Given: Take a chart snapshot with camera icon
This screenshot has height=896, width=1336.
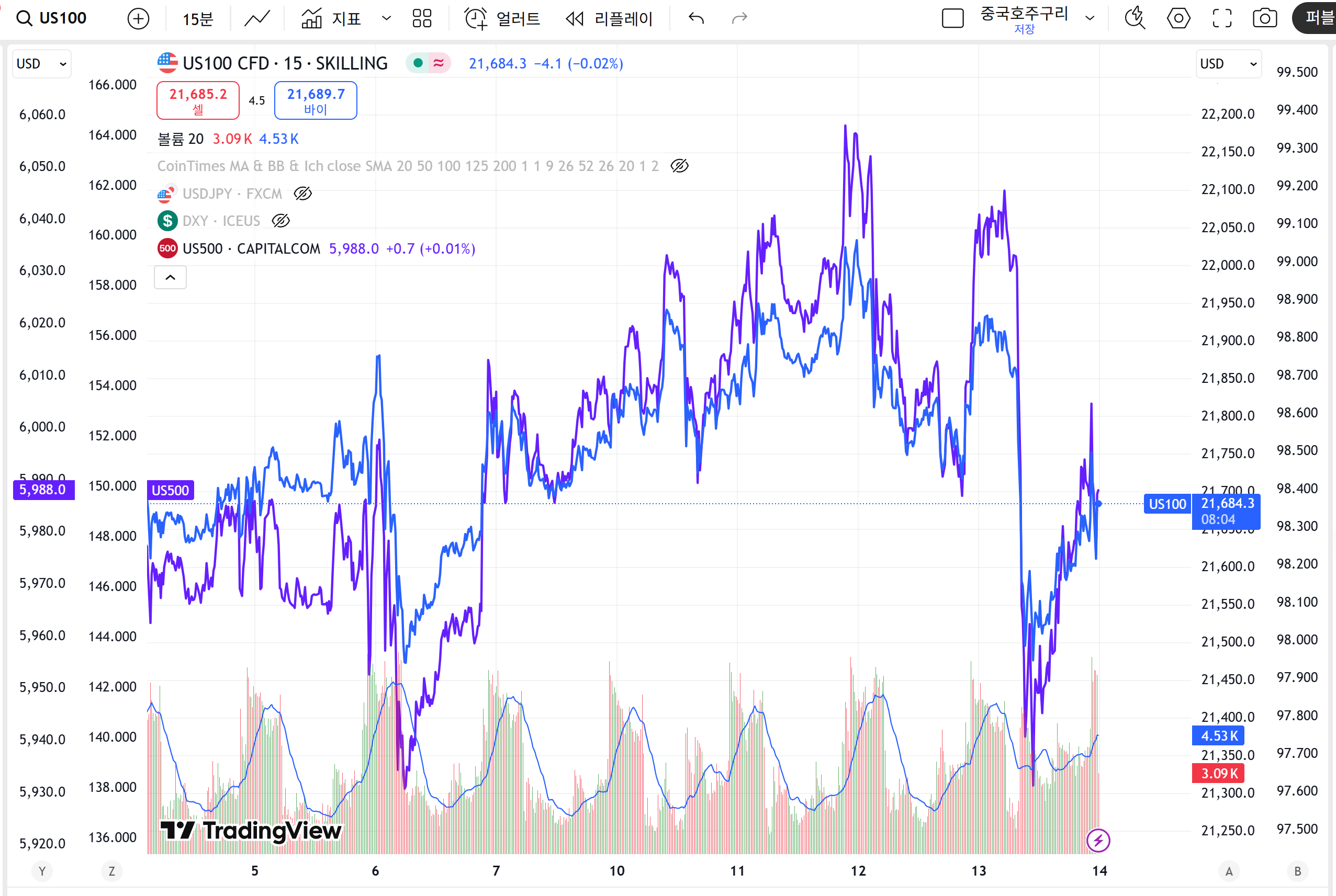Looking at the screenshot, I should 1264,19.
